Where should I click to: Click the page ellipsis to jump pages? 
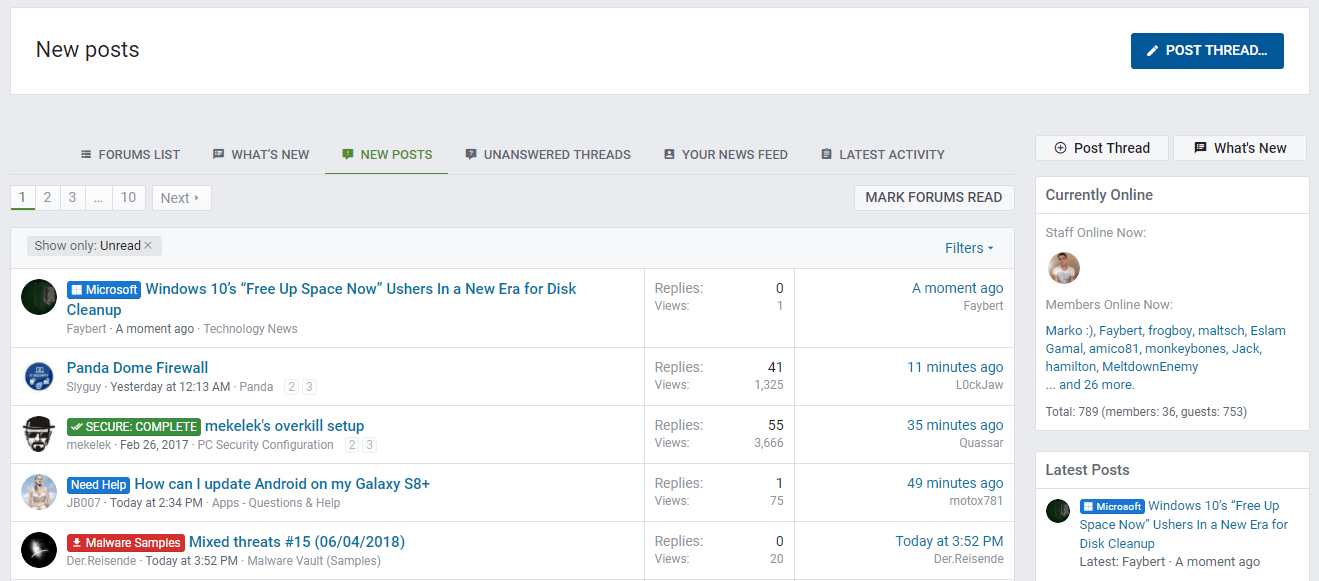point(98,198)
